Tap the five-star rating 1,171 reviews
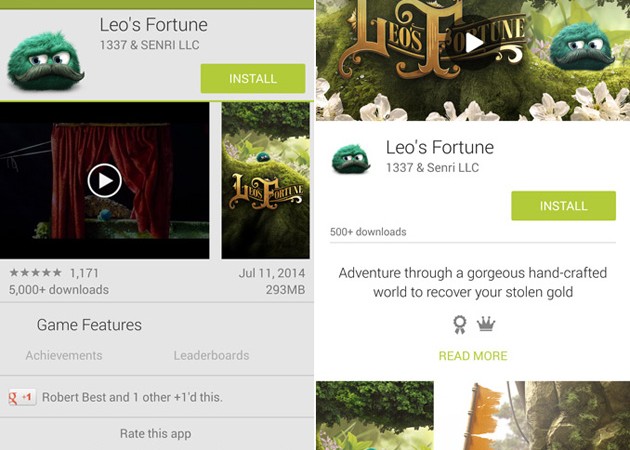This screenshot has height=450, width=630. coord(54,273)
